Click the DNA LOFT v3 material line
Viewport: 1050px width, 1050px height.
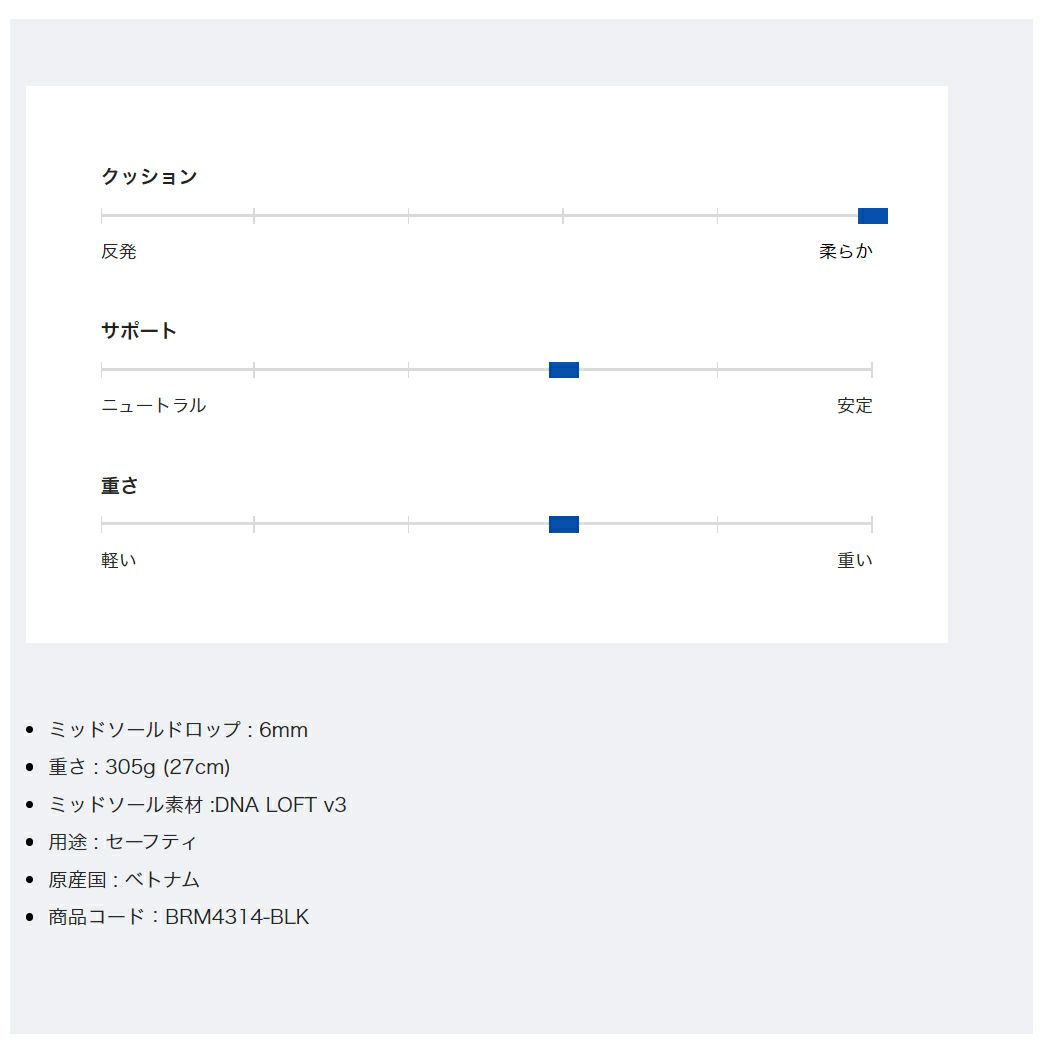[x=197, y=805]
